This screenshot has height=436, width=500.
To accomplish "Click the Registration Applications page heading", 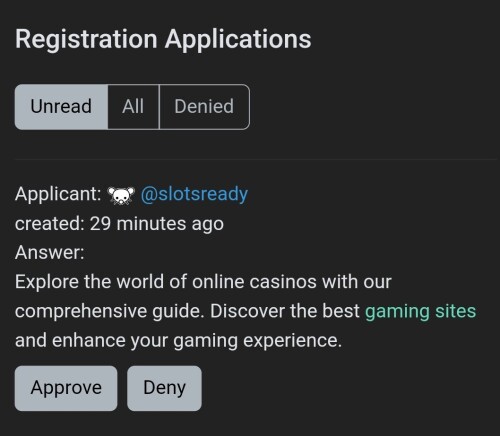I will point(163,39).
